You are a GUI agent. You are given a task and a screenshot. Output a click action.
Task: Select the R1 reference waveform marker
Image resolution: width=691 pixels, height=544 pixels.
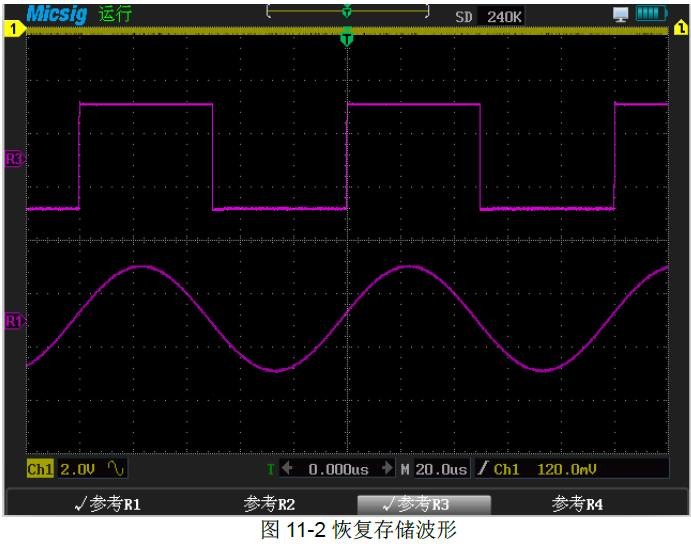coord(15,321)
